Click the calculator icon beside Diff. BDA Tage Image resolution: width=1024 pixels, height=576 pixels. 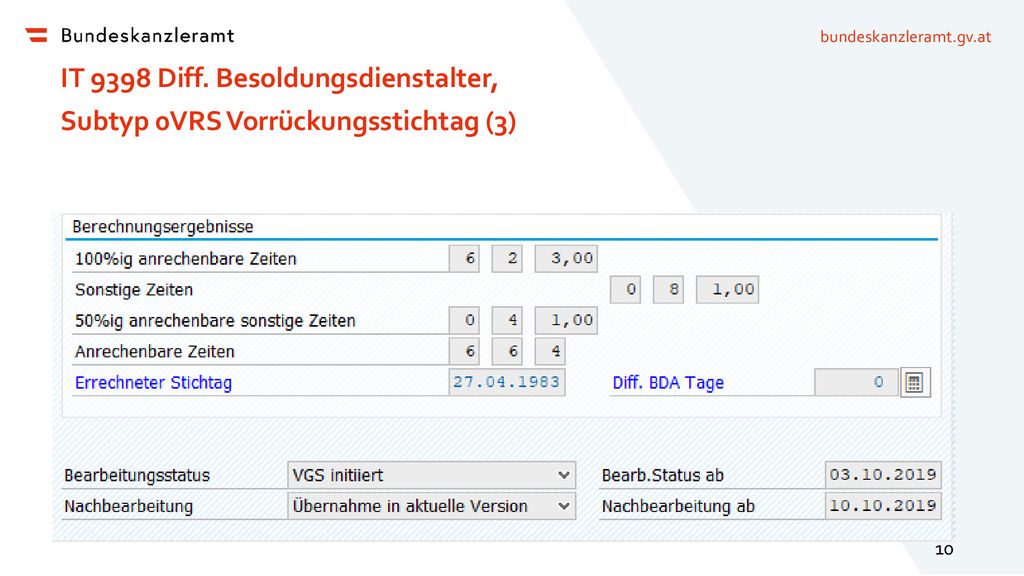click(914, 383)
